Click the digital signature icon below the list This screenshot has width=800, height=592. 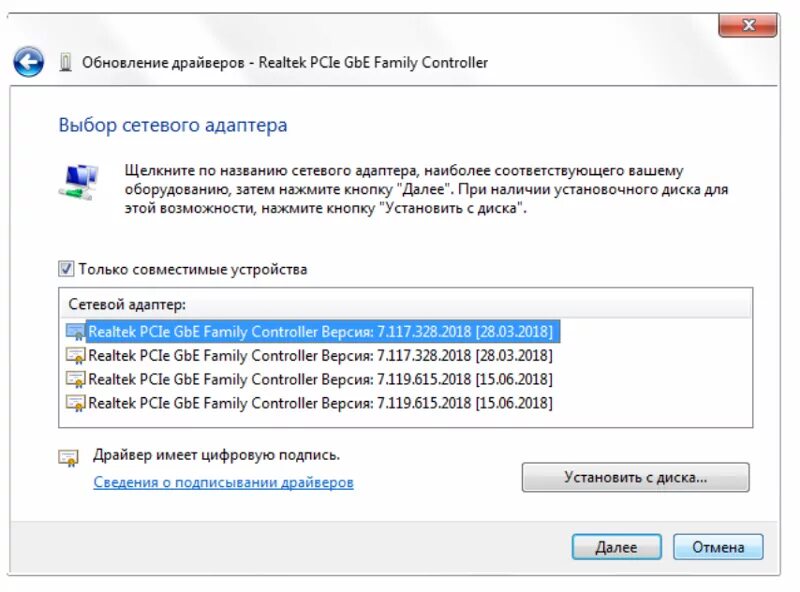click(x=69, y=457)
